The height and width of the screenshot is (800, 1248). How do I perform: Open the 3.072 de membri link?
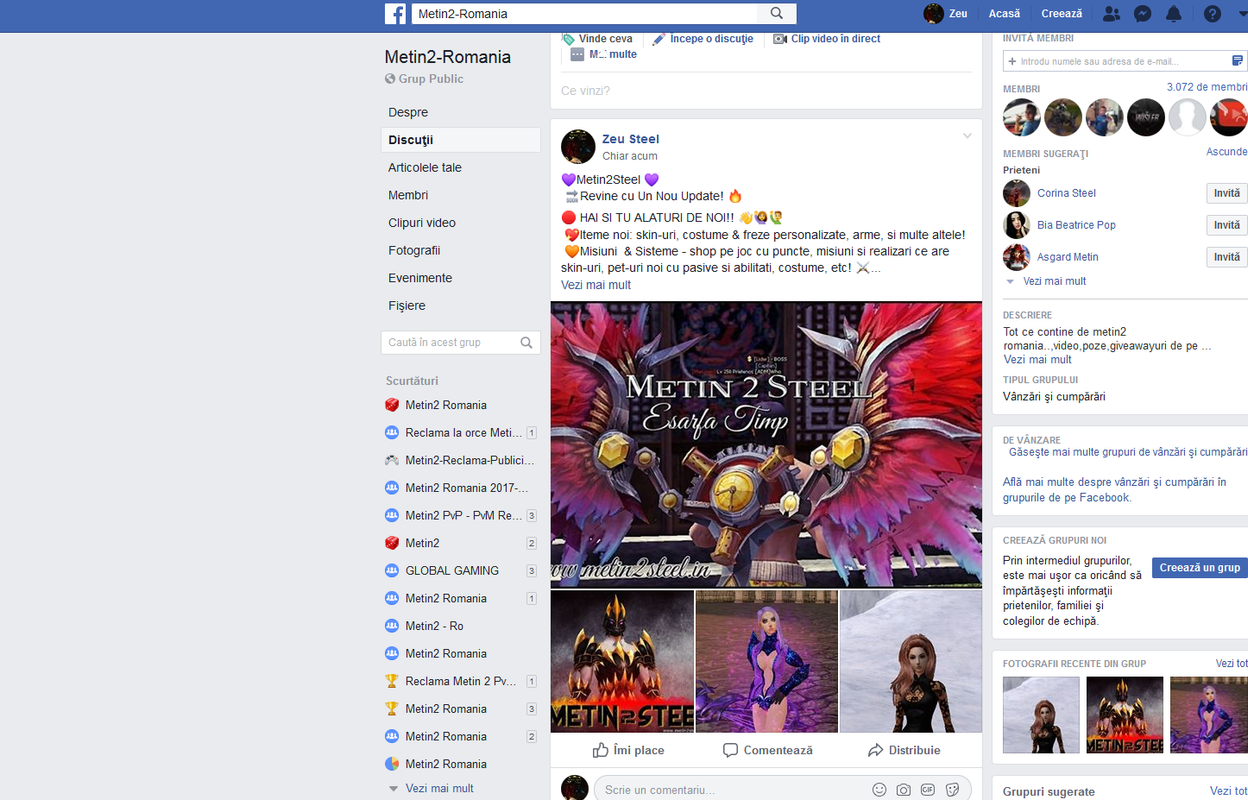click(x=1207, y=88)
